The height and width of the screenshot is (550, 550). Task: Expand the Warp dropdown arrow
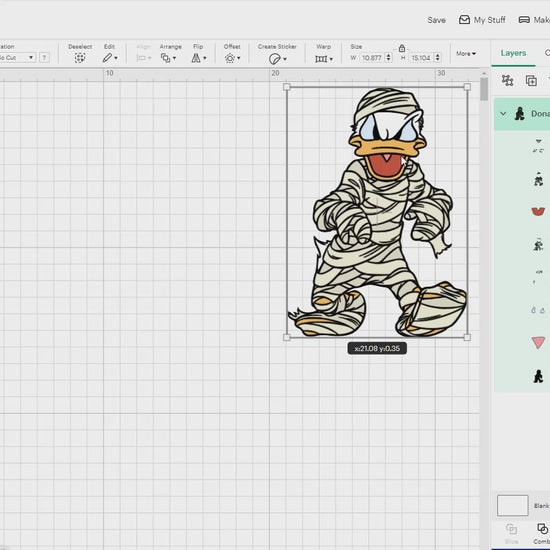(x=331, y=59)
